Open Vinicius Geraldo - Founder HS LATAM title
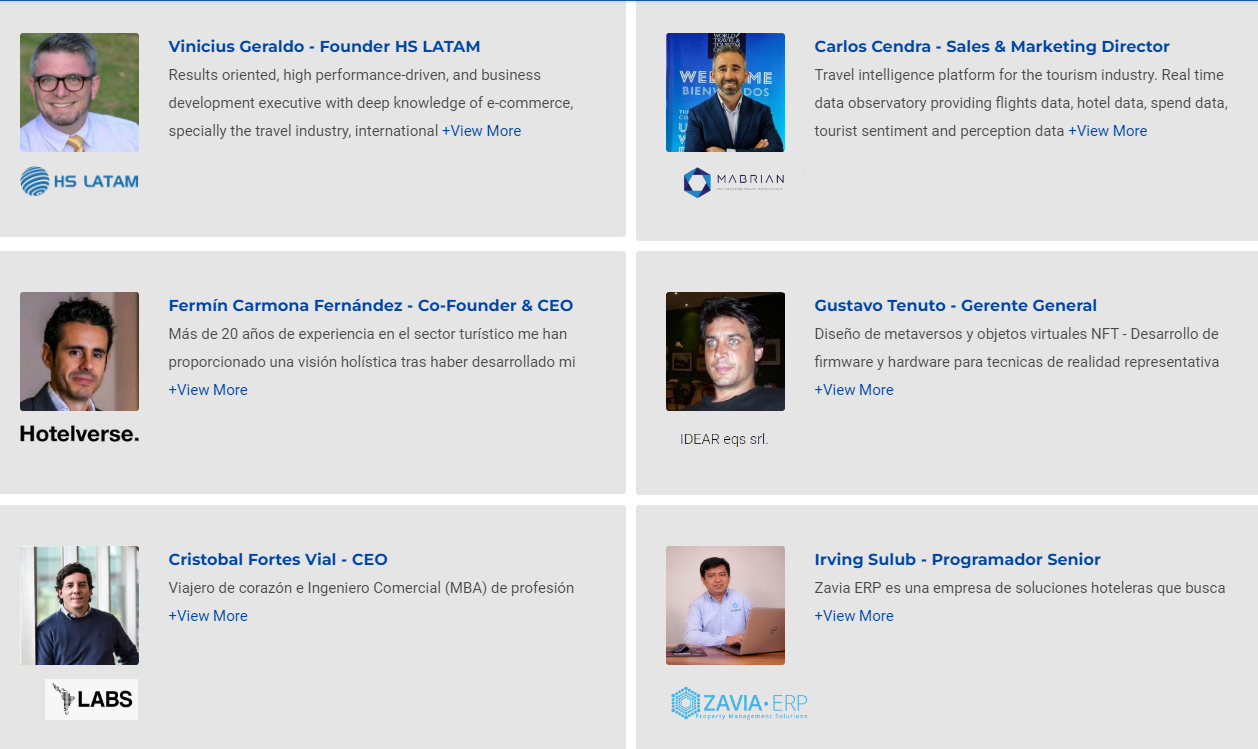This screenshot has height=749, width=1258. (x=324, y=46)
